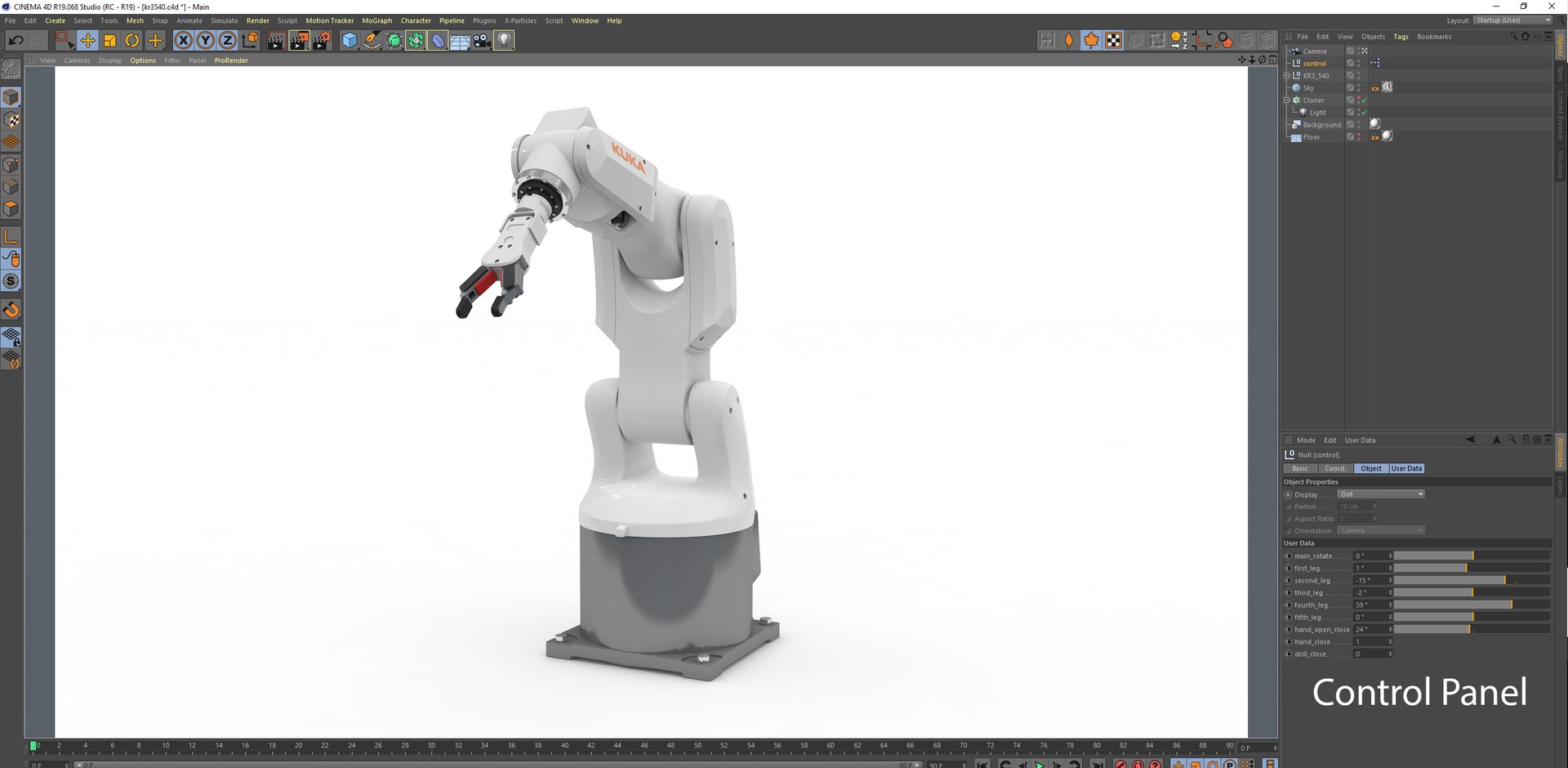Click the Floor environment icon in toolbar
The width and height of the screenshot is (1568, 768).
click(x=460, y=40)
